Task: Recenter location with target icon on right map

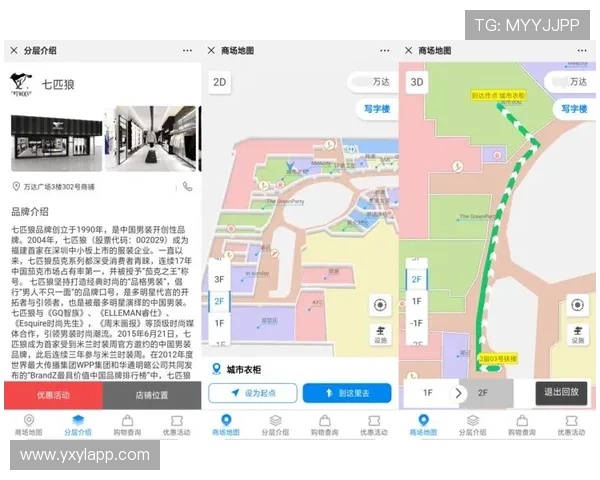Action: pos(577,305)
